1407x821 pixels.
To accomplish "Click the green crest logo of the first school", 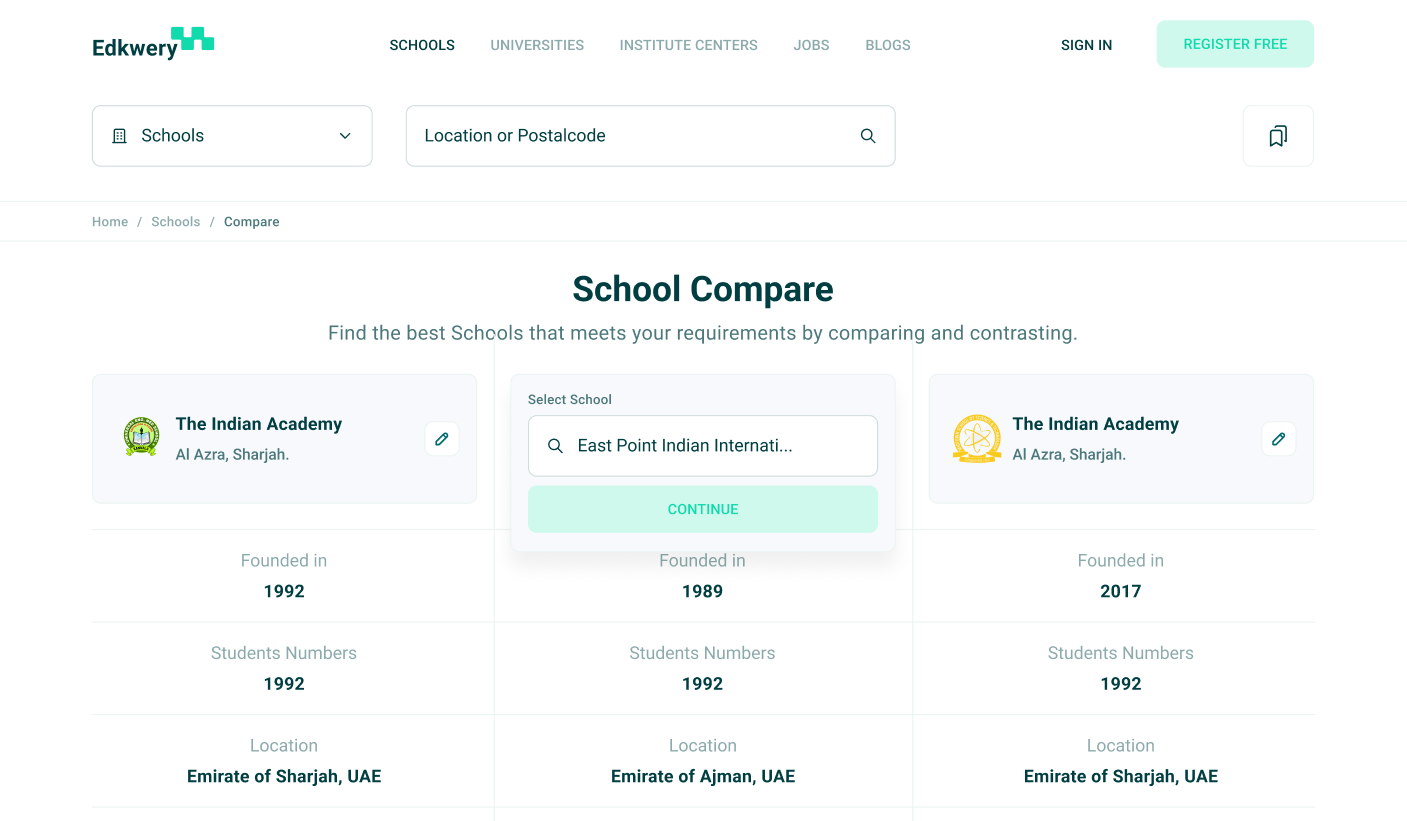I will click(141, 438).
